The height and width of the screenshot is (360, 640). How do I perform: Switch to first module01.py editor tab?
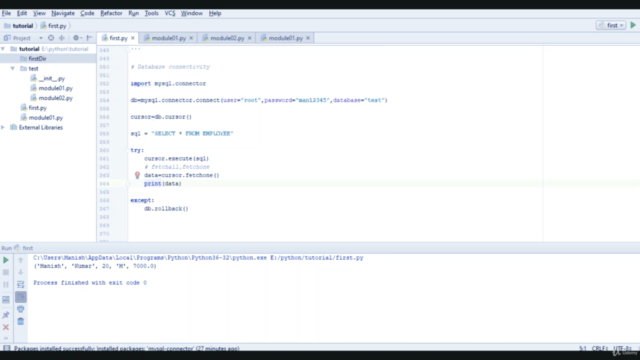pos(169,38)
